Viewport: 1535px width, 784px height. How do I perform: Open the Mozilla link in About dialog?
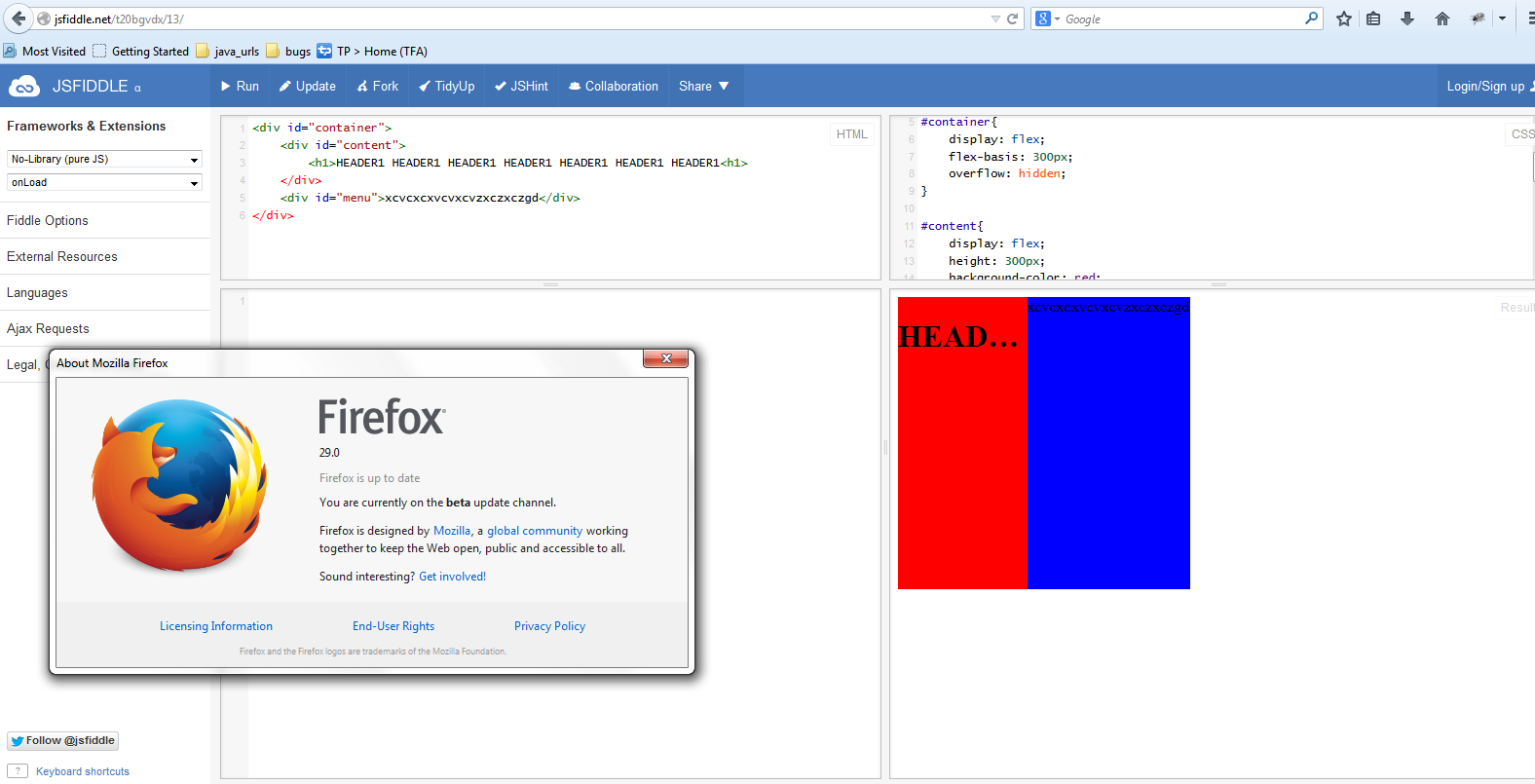coord(452,531)
